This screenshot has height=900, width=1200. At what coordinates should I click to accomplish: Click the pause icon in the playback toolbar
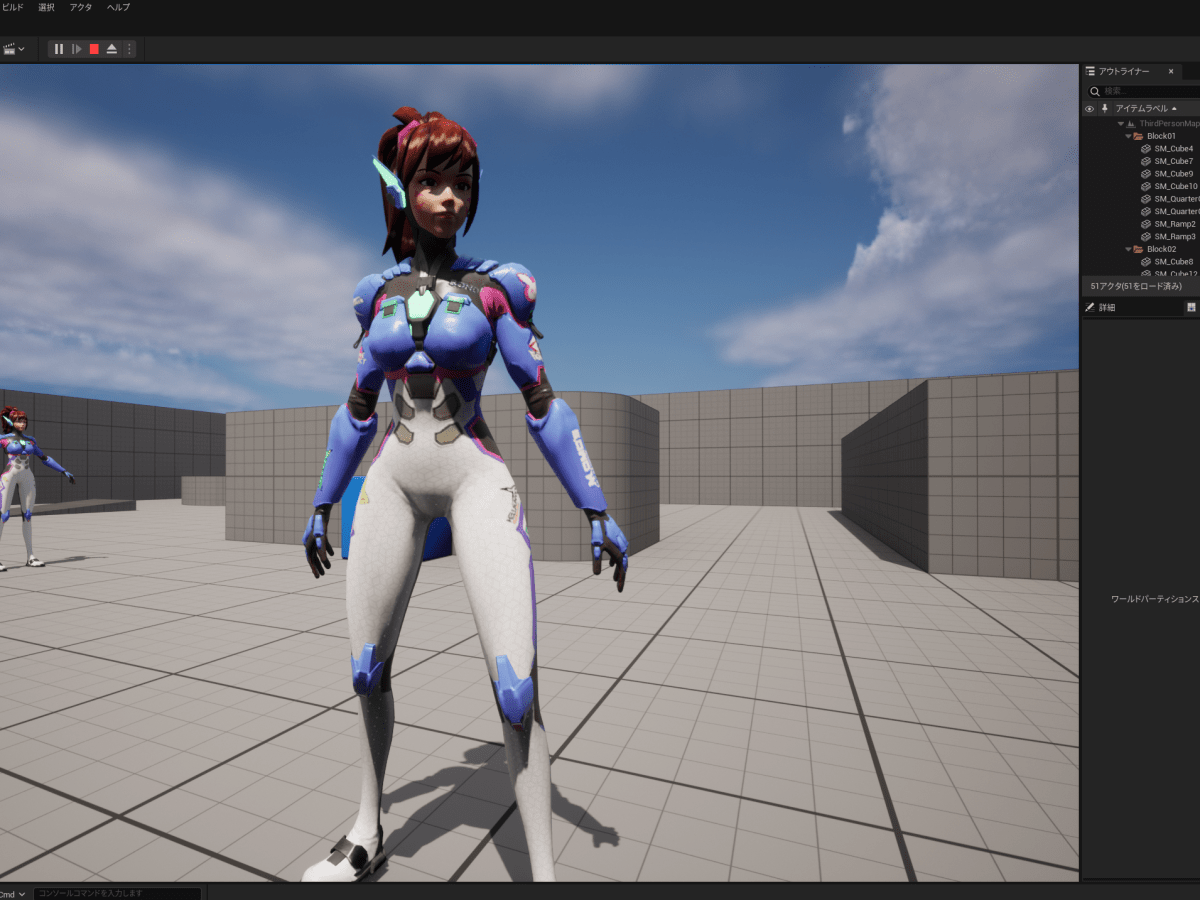[59, 48]
